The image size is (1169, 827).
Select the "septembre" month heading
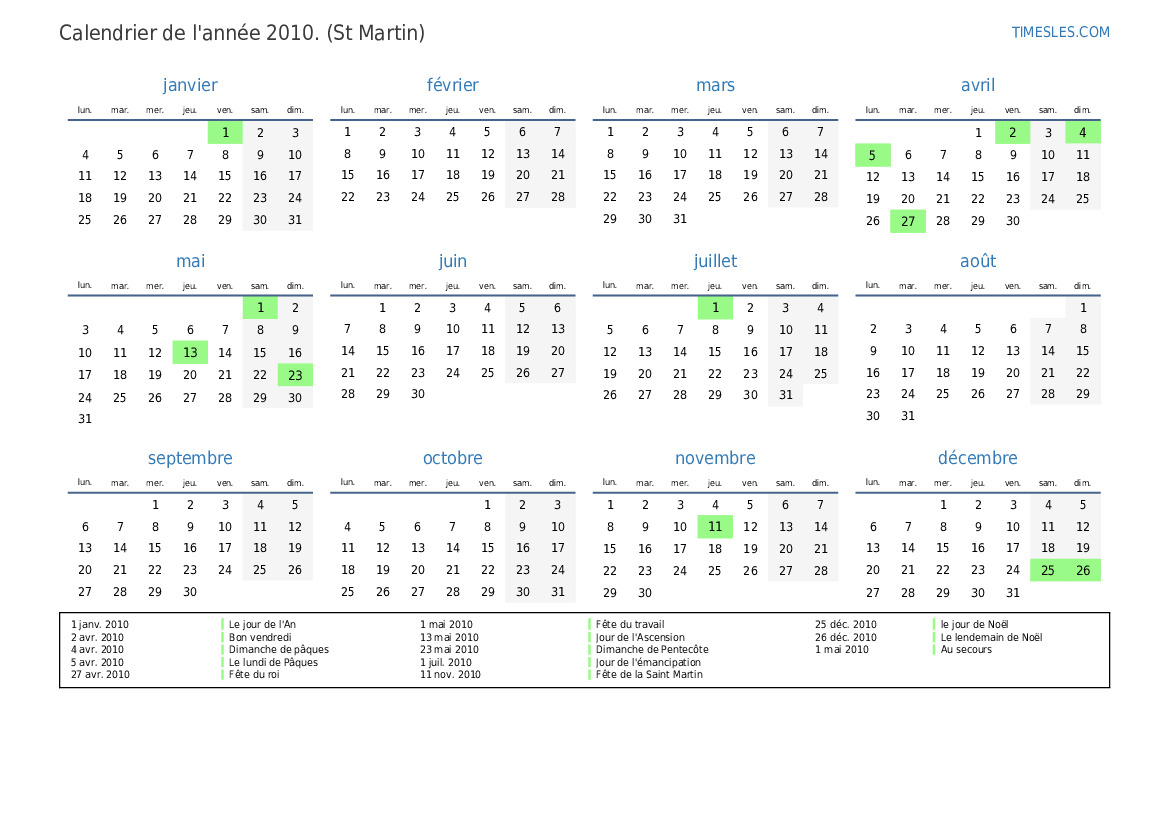click(x=190, y=458)
